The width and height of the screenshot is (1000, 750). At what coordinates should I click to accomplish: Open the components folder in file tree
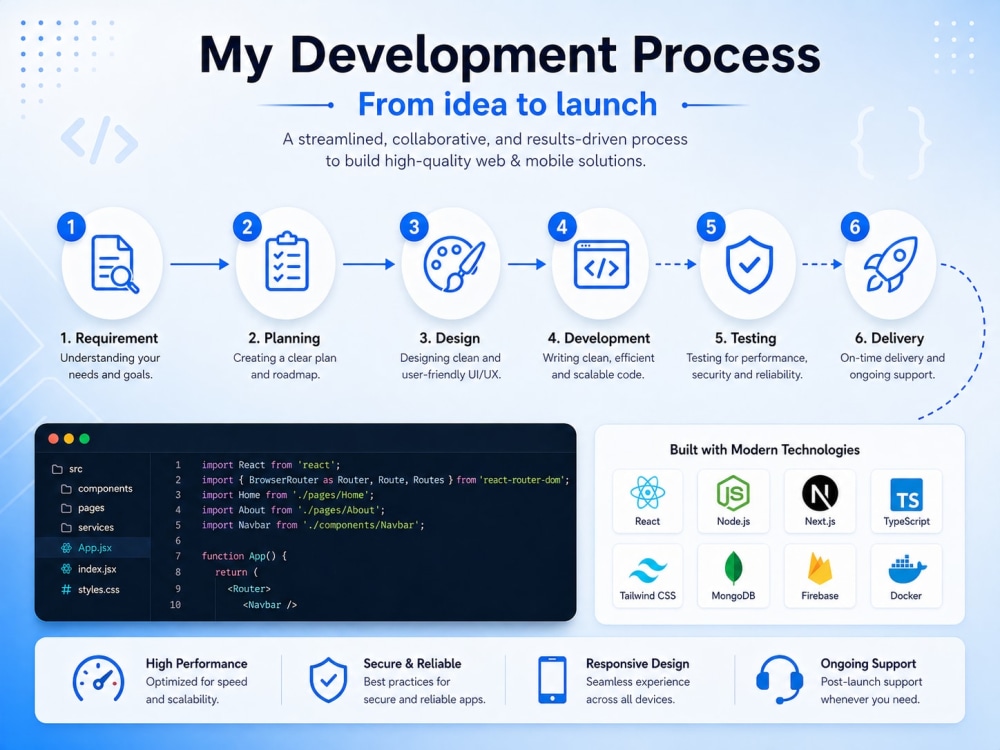[x=96, y=489]
